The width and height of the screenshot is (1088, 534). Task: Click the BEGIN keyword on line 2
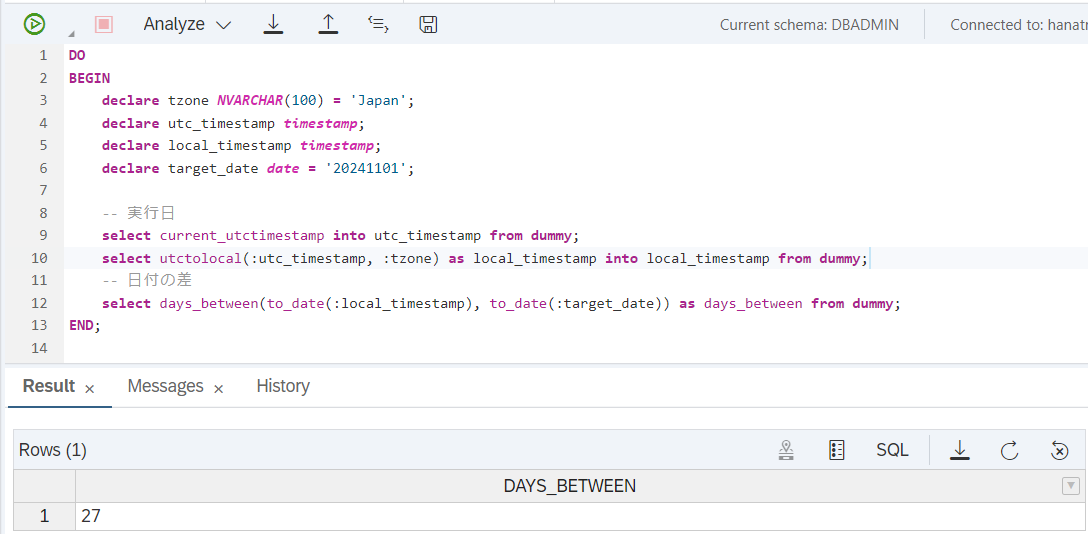[89, 78]
